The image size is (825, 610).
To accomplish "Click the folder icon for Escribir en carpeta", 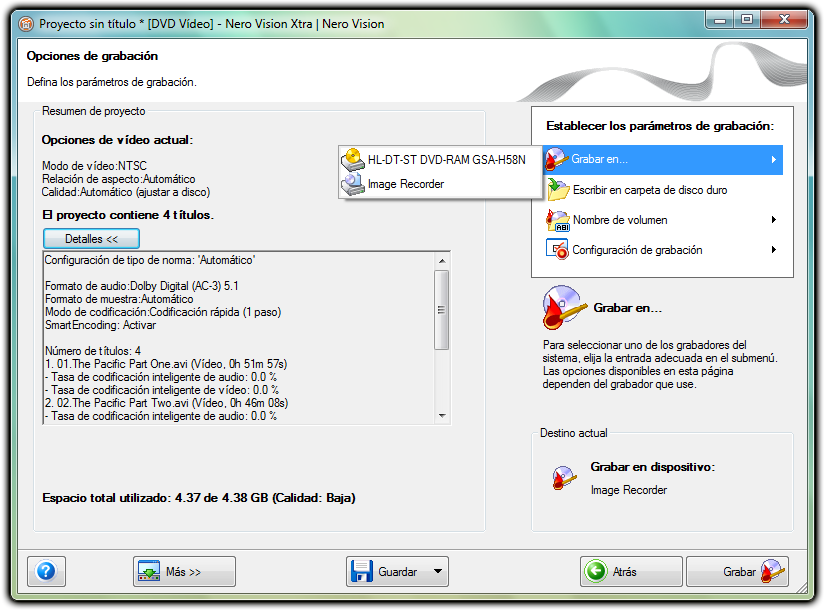I will 558,189.
